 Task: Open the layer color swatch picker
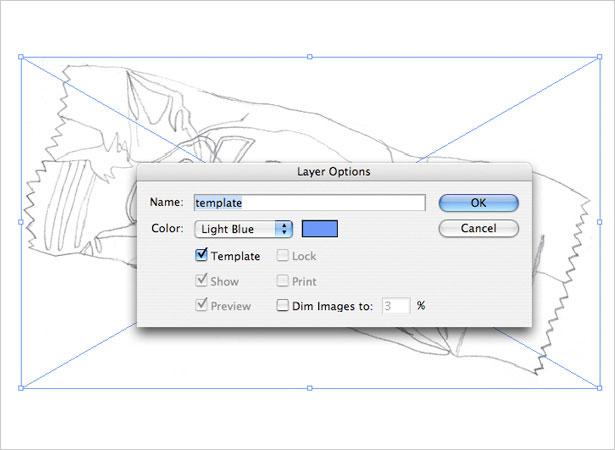[320, 229]
